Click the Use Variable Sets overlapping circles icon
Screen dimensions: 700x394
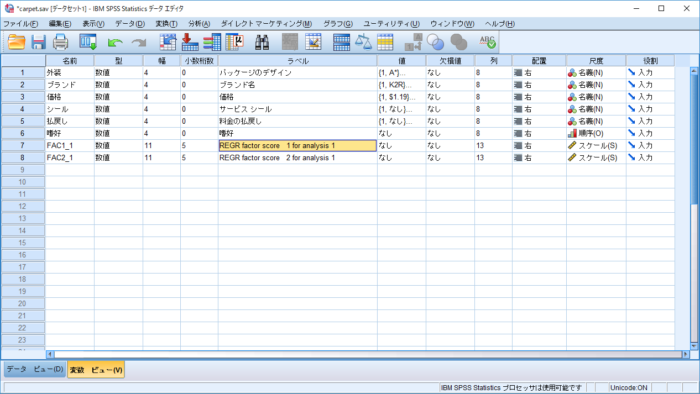tap(436, 42)
